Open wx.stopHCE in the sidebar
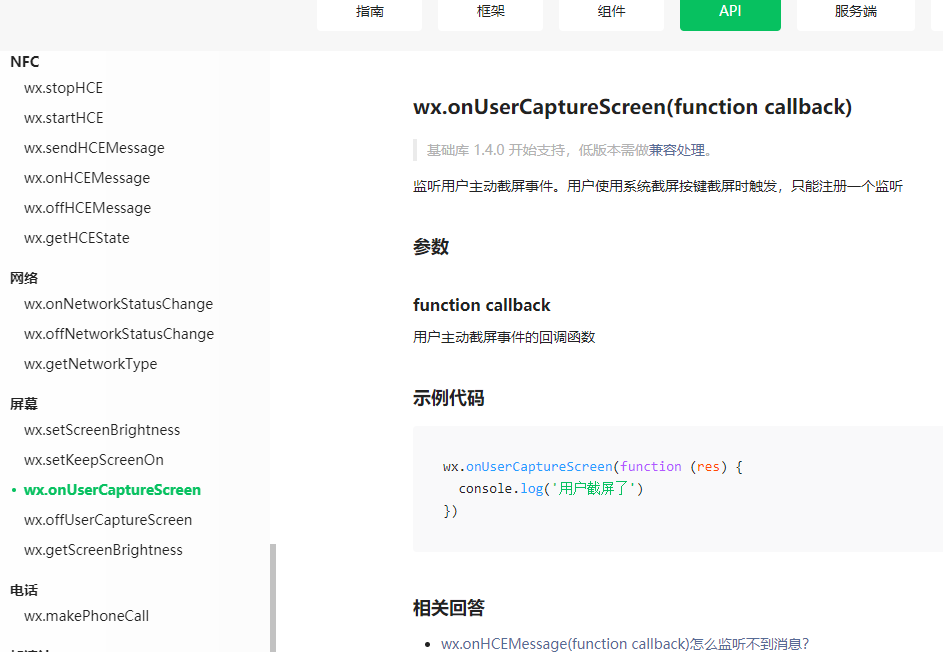 point(63,88)
